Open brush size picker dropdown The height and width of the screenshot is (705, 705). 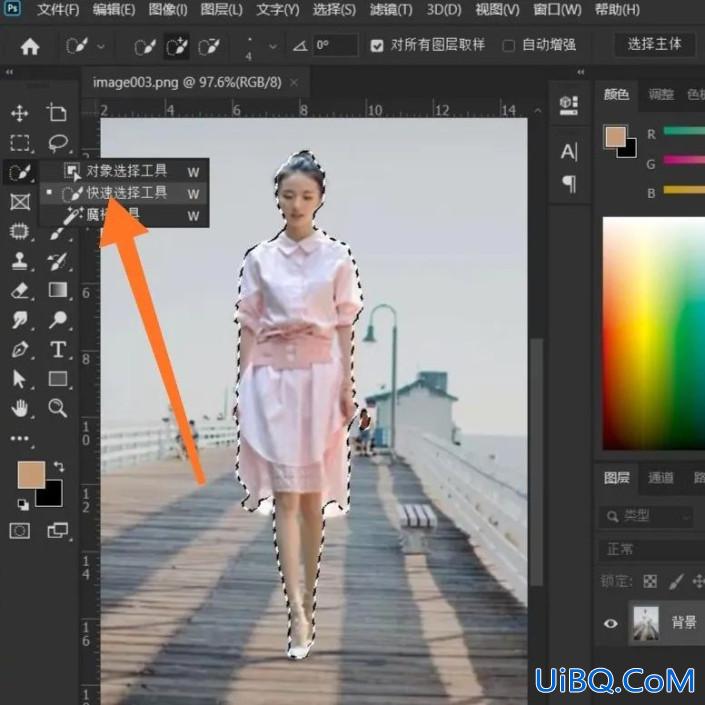click(272, 46)
